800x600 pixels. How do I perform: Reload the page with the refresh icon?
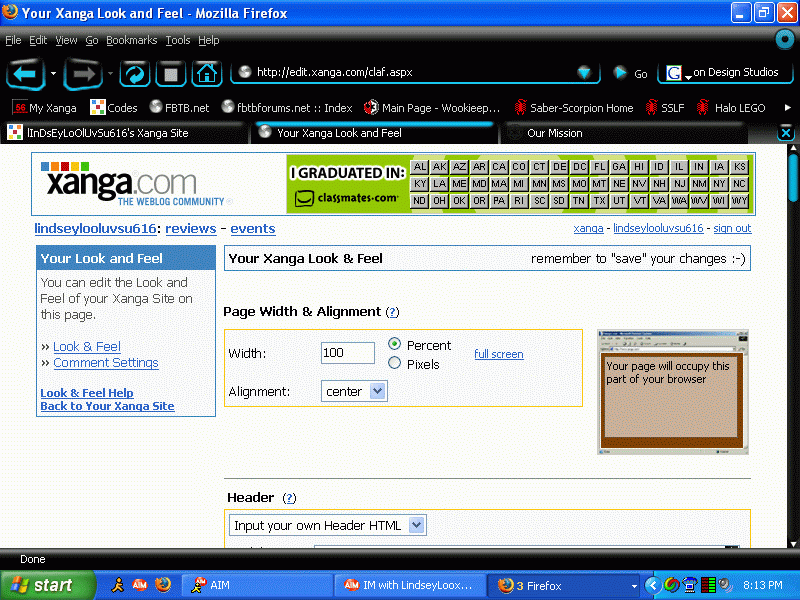click(135, 74)
